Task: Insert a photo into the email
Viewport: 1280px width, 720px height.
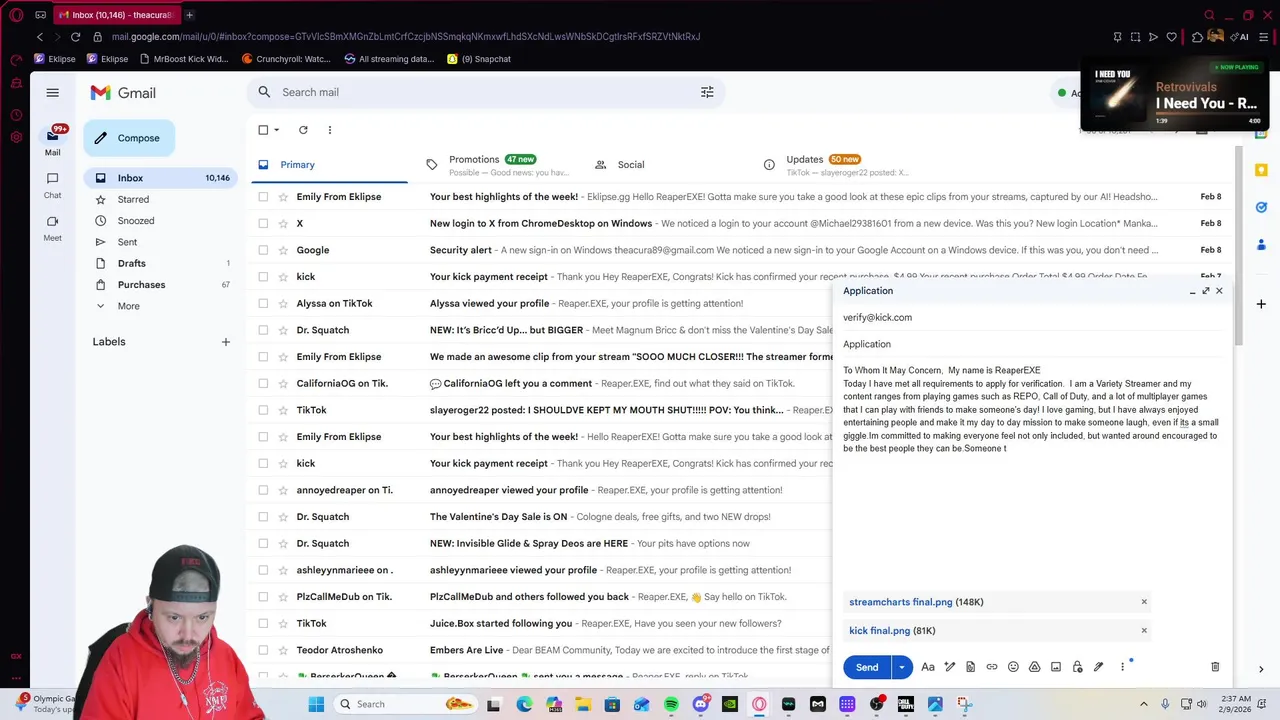Action: [1055, 667]
